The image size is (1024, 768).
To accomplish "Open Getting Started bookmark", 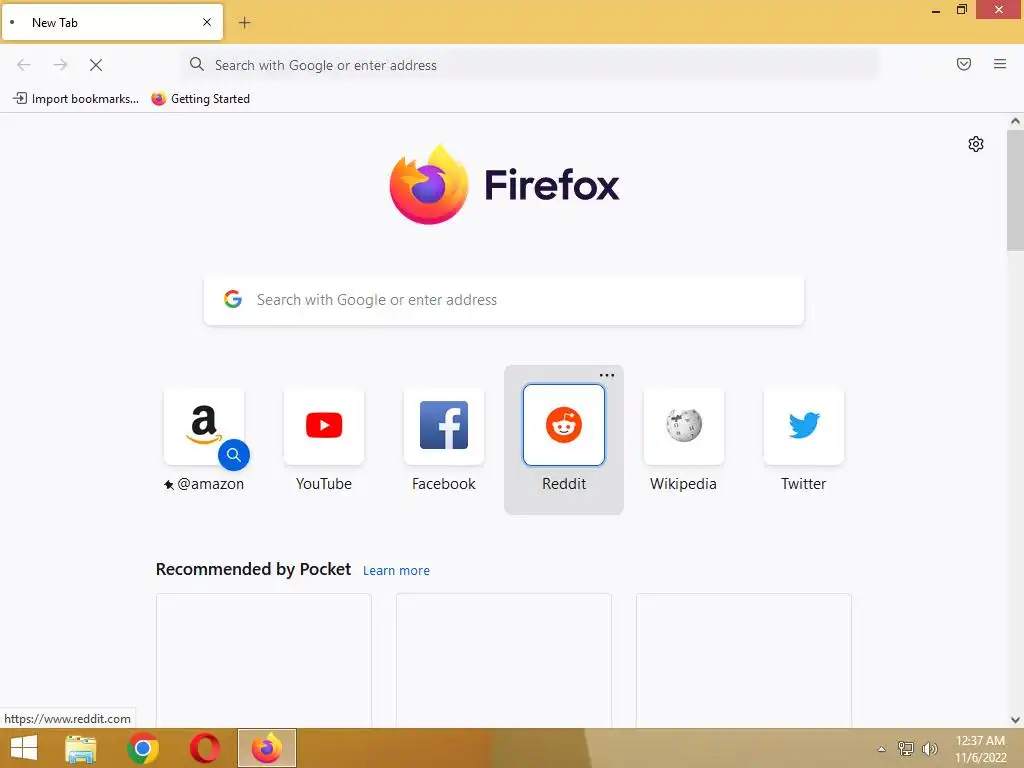I will tap(200, 99).
